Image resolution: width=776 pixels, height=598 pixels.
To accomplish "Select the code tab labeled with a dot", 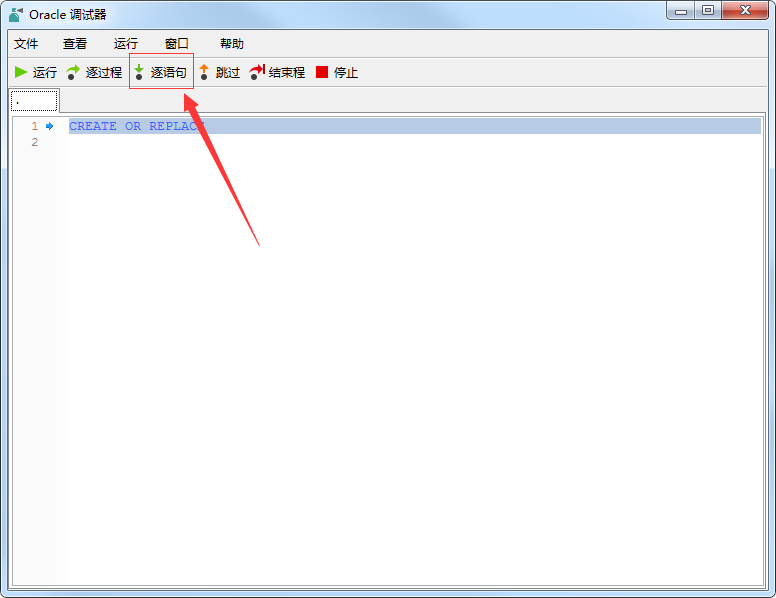I will point(34,101).
